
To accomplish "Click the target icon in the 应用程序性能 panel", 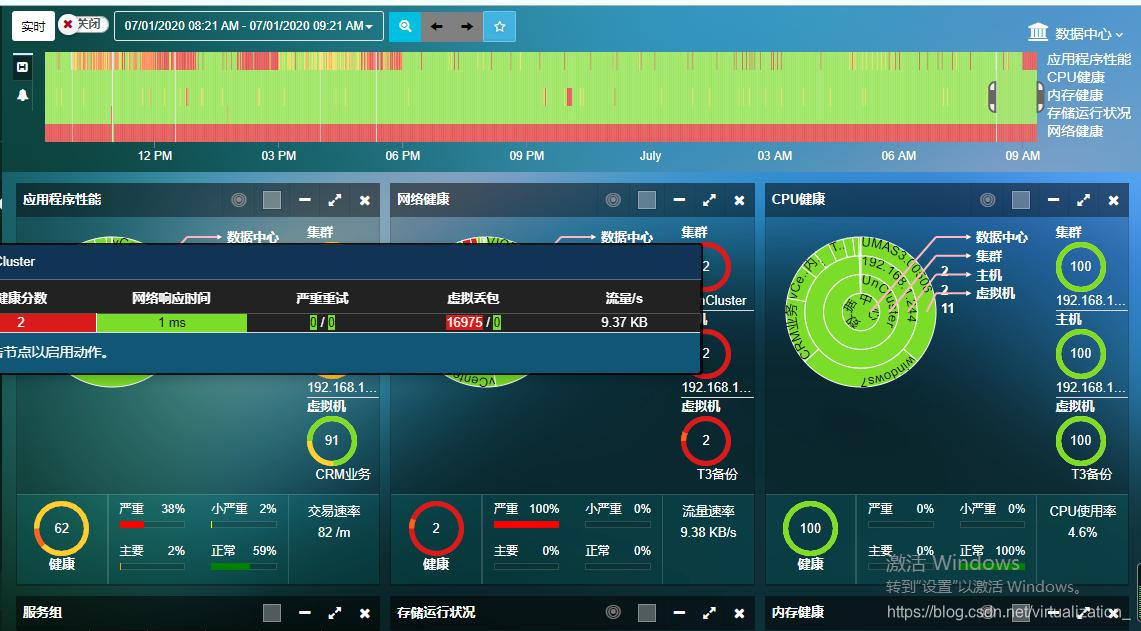I will [239, 199].
